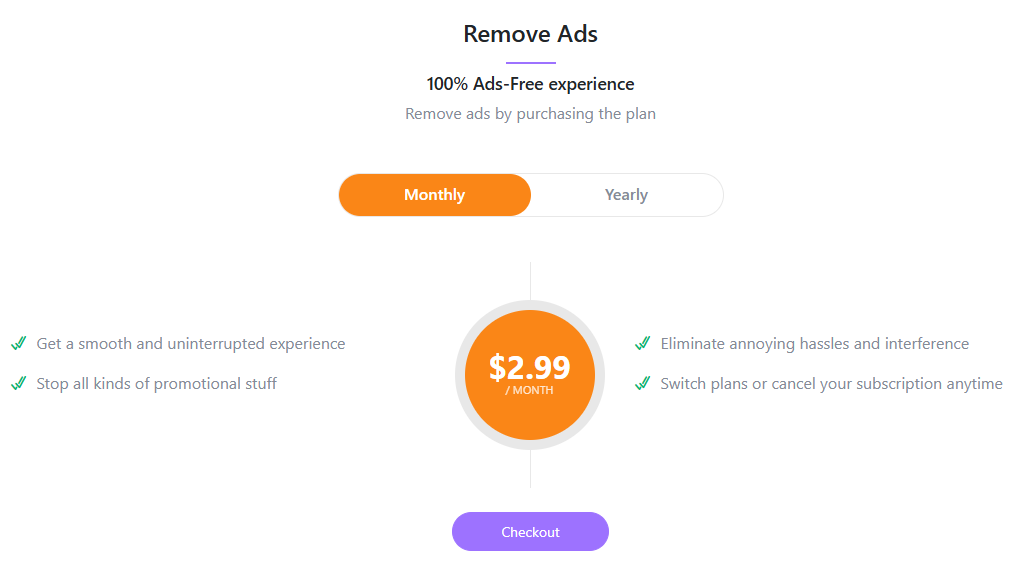This screenshot has width=1017, height=582.
Task: Click the $2.99 price amount
Action: click(x=530, y=367)
